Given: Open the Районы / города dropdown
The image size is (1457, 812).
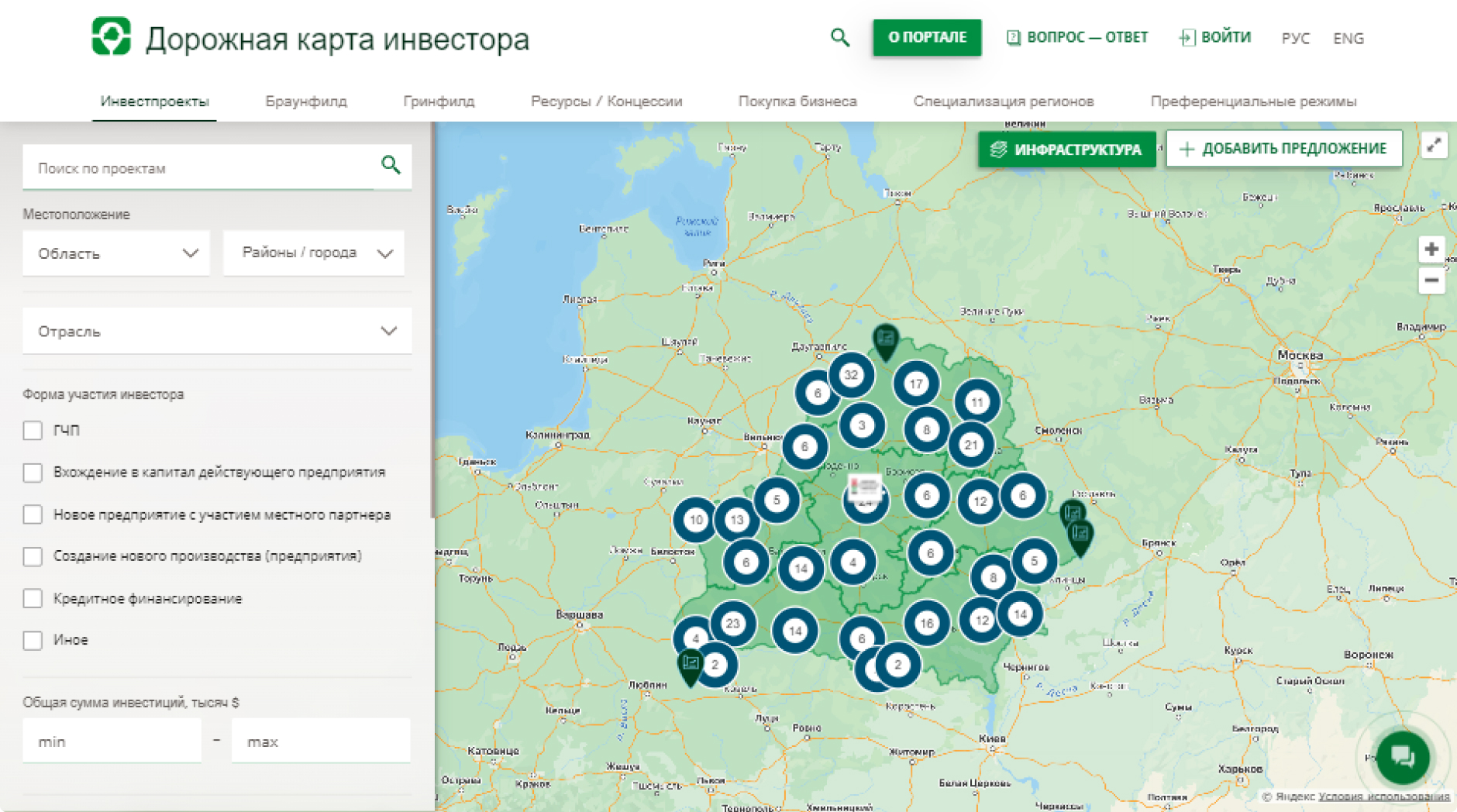Looking at the screenshot, I should pos(314,253).
